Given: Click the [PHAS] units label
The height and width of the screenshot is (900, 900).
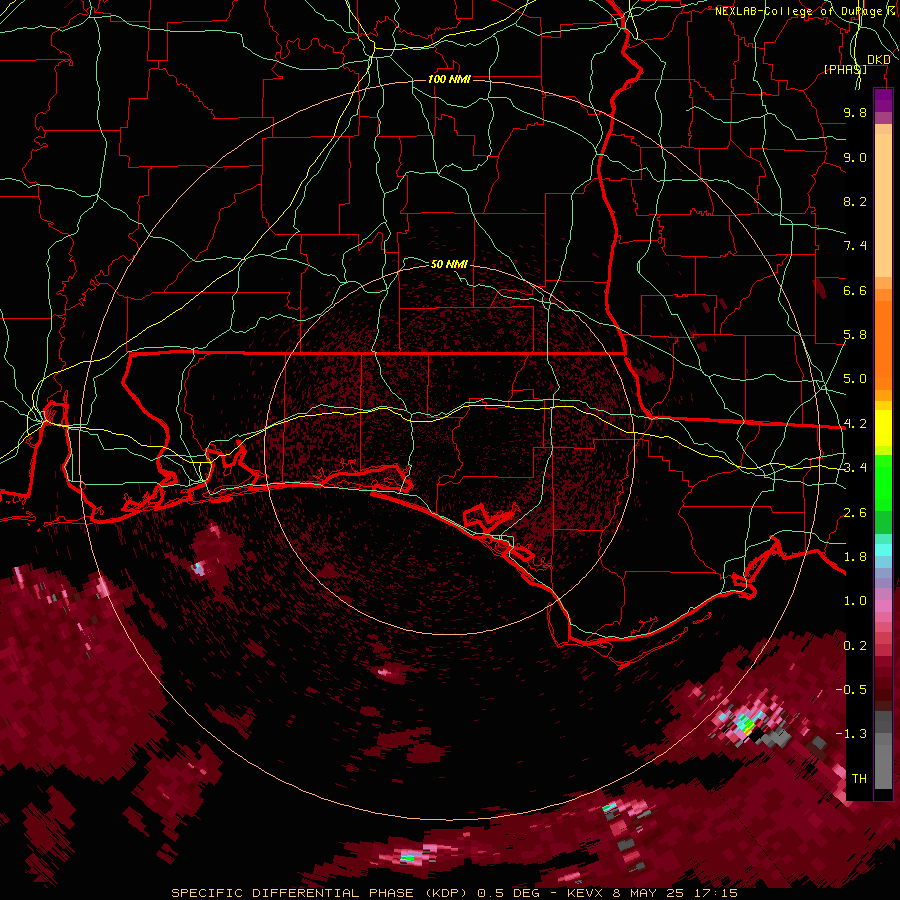Looking at the screenshot, I should point(844,69).
